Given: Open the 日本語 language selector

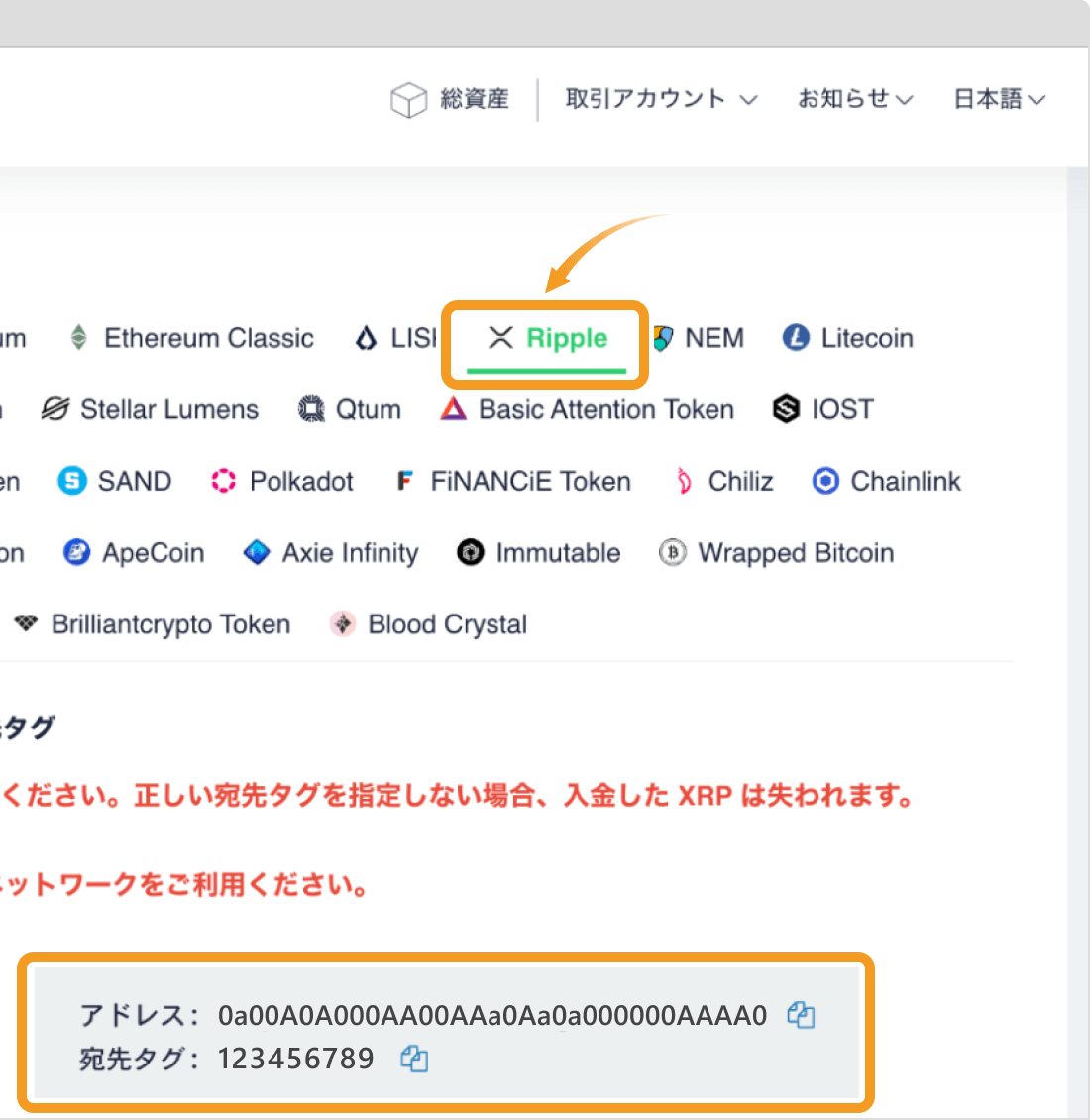Looking at the screenshot, I should click(999, 98).
